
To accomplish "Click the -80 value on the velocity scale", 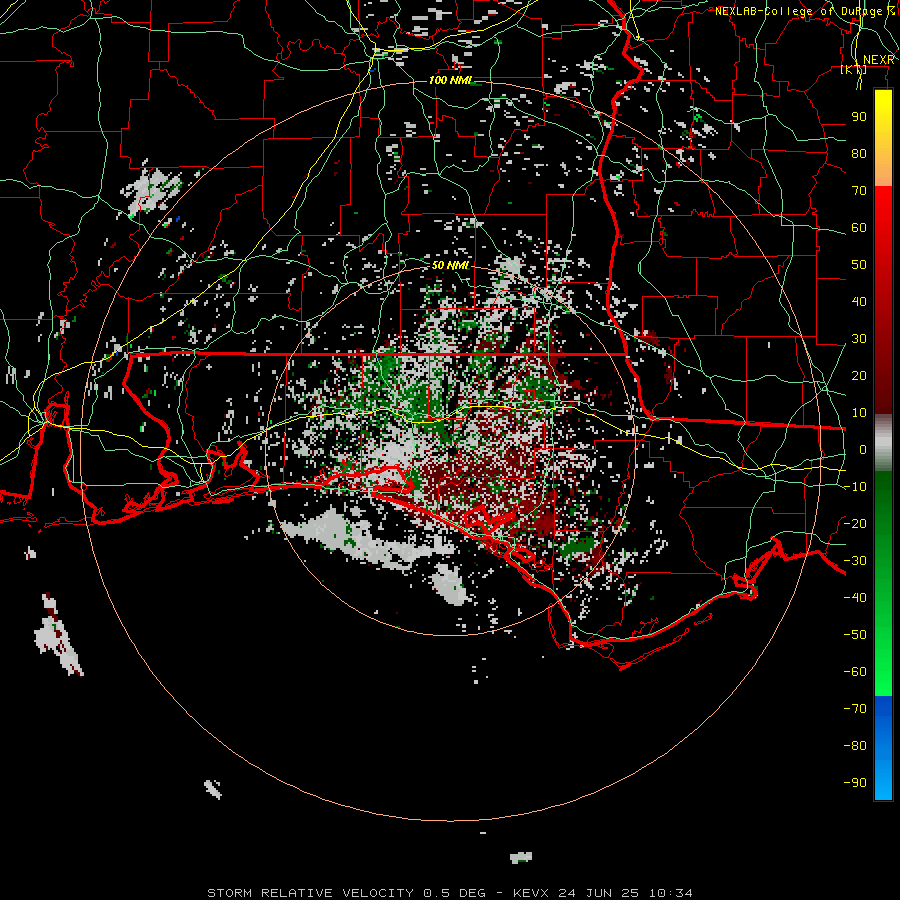I will [x=855, y=746].
